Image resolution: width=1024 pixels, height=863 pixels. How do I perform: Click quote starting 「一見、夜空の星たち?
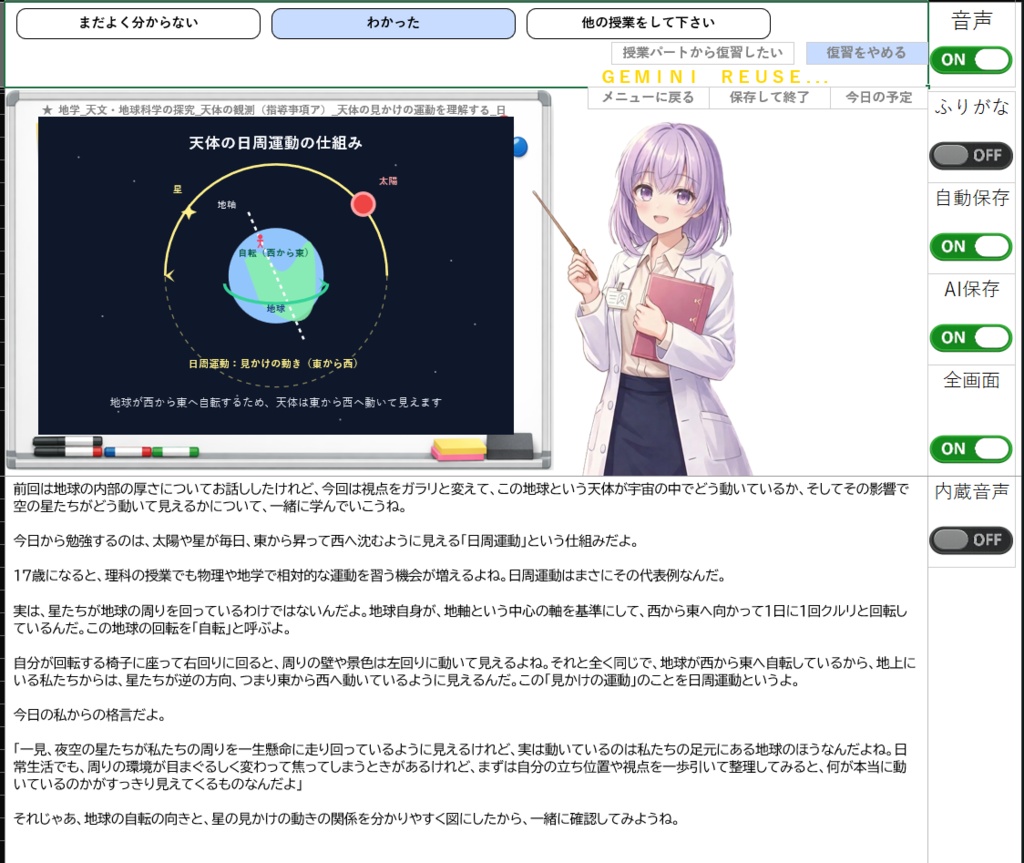[x=460, y=766]
